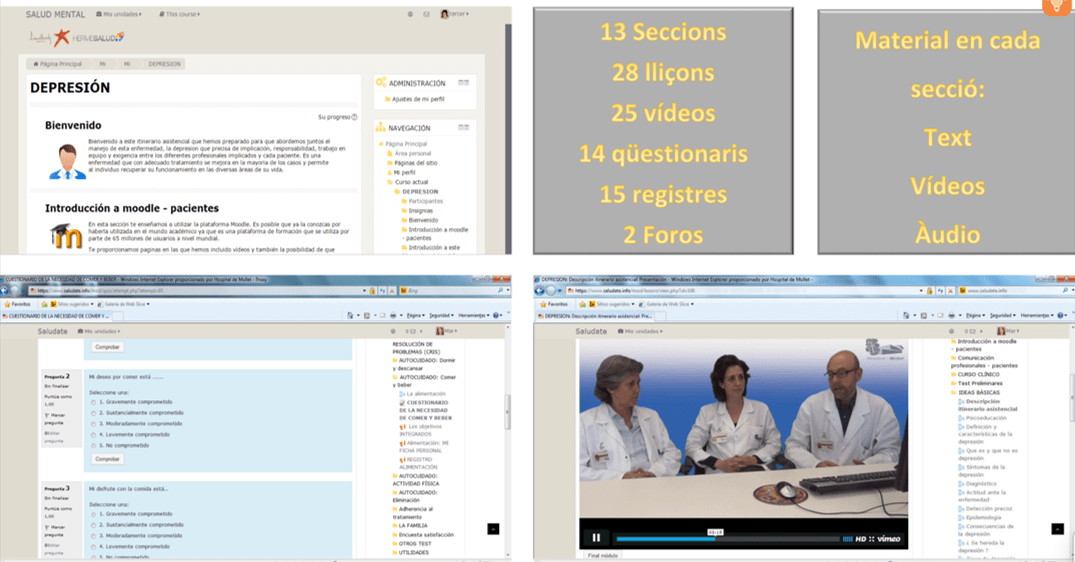The width and height of the screenshot is (1075, 562).
Task: Click Comprobar button below Pregunta 2 options
Action: click(107, 459)
